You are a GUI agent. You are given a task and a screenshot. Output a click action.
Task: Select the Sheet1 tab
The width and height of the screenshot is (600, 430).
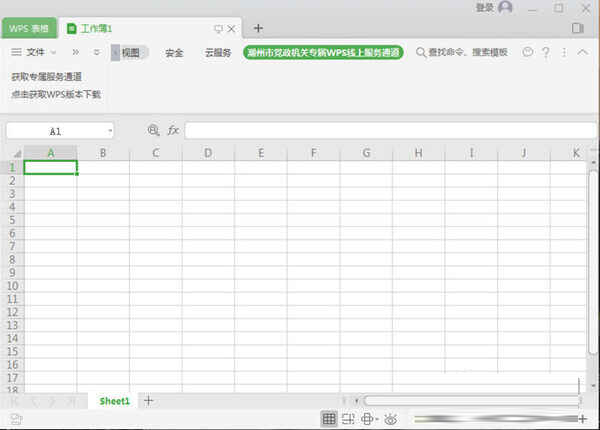(x=114, y=401)
